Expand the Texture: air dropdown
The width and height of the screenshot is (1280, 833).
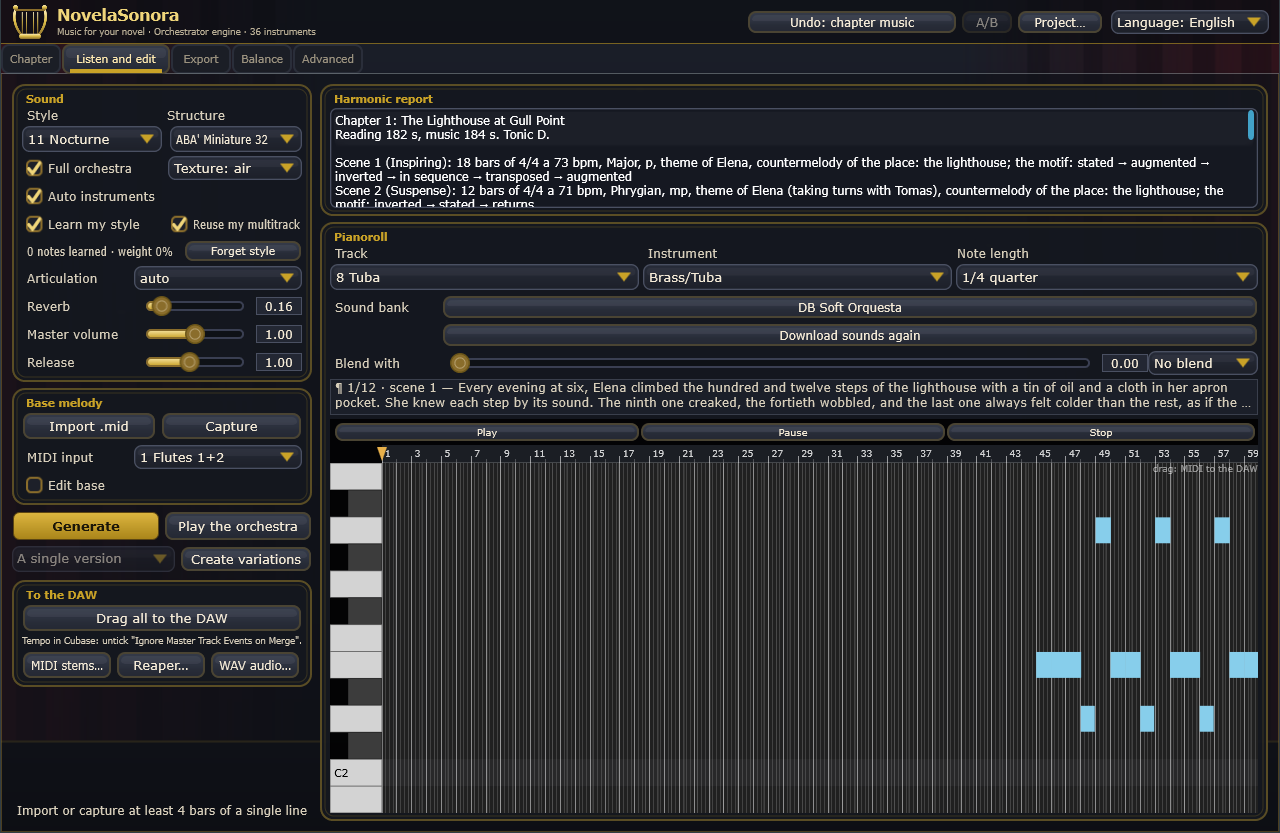235,168
